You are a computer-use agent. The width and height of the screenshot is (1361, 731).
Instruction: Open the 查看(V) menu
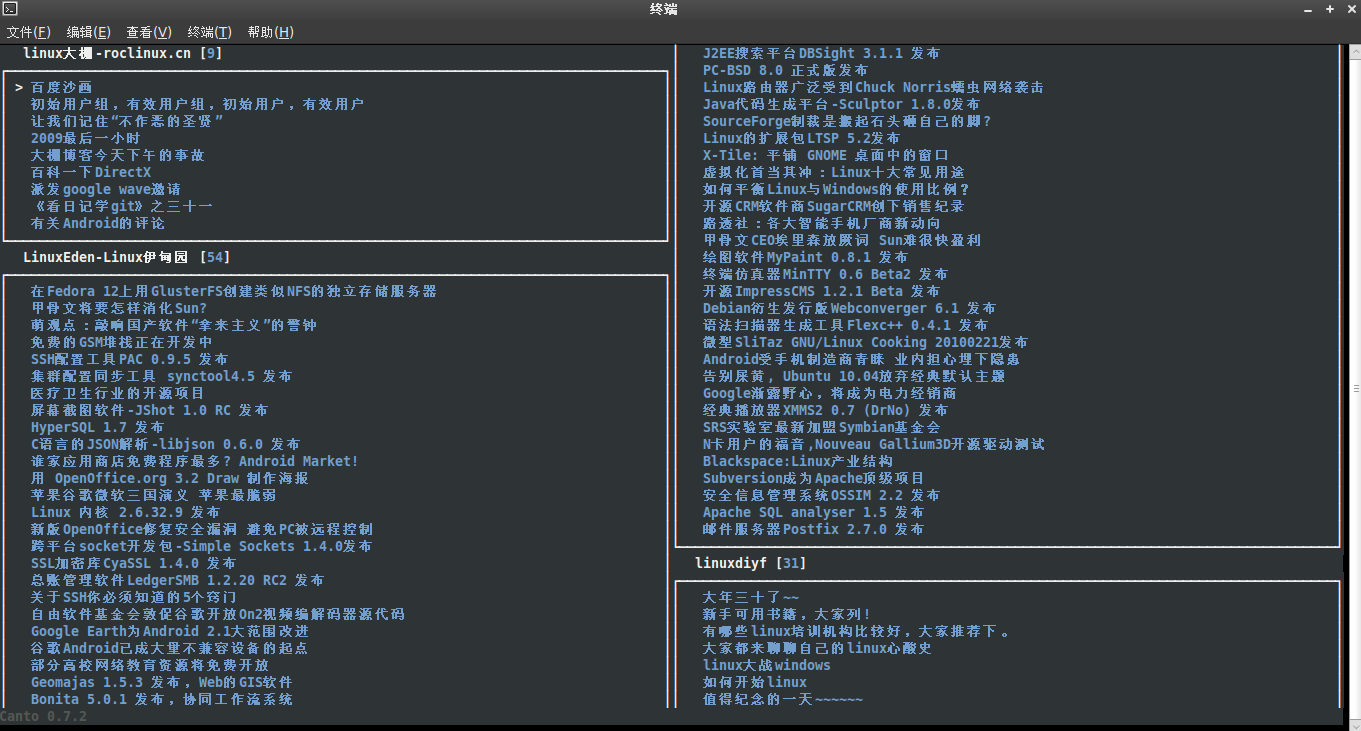(x=149, y=32)
